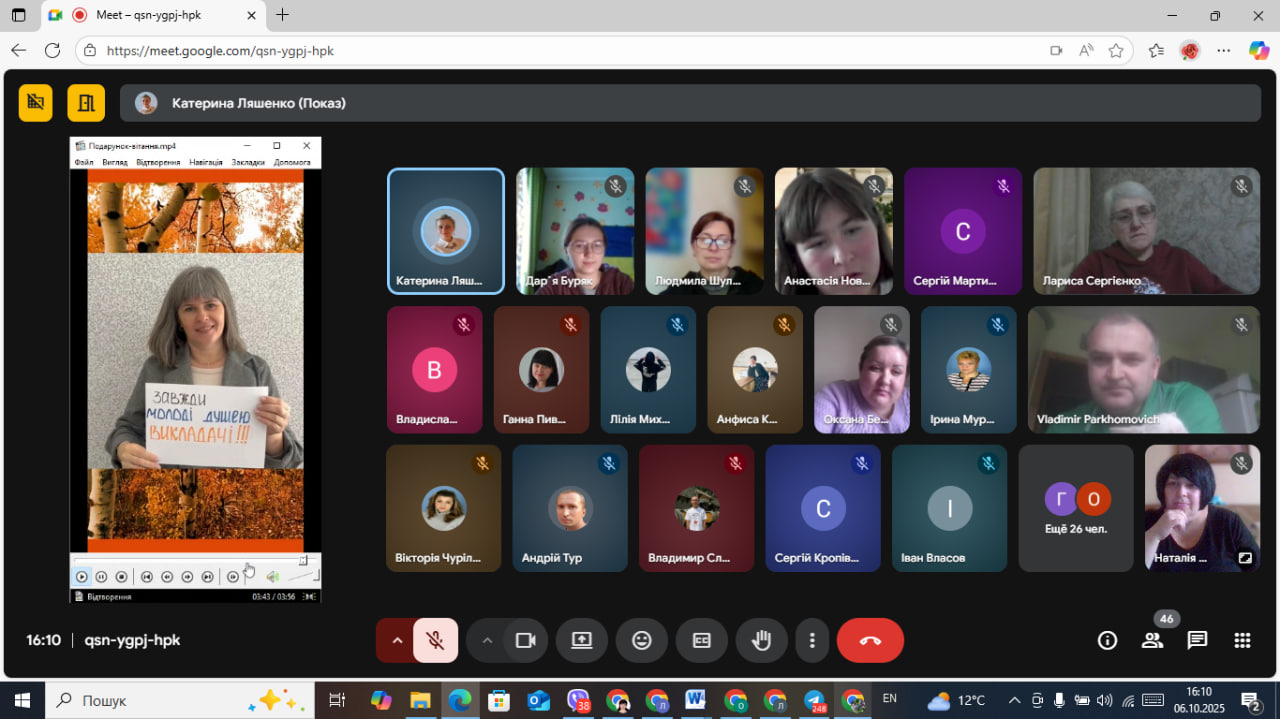
Task: Toggle closed captions on
Action: pyautogui.click(x=701, y=641)
